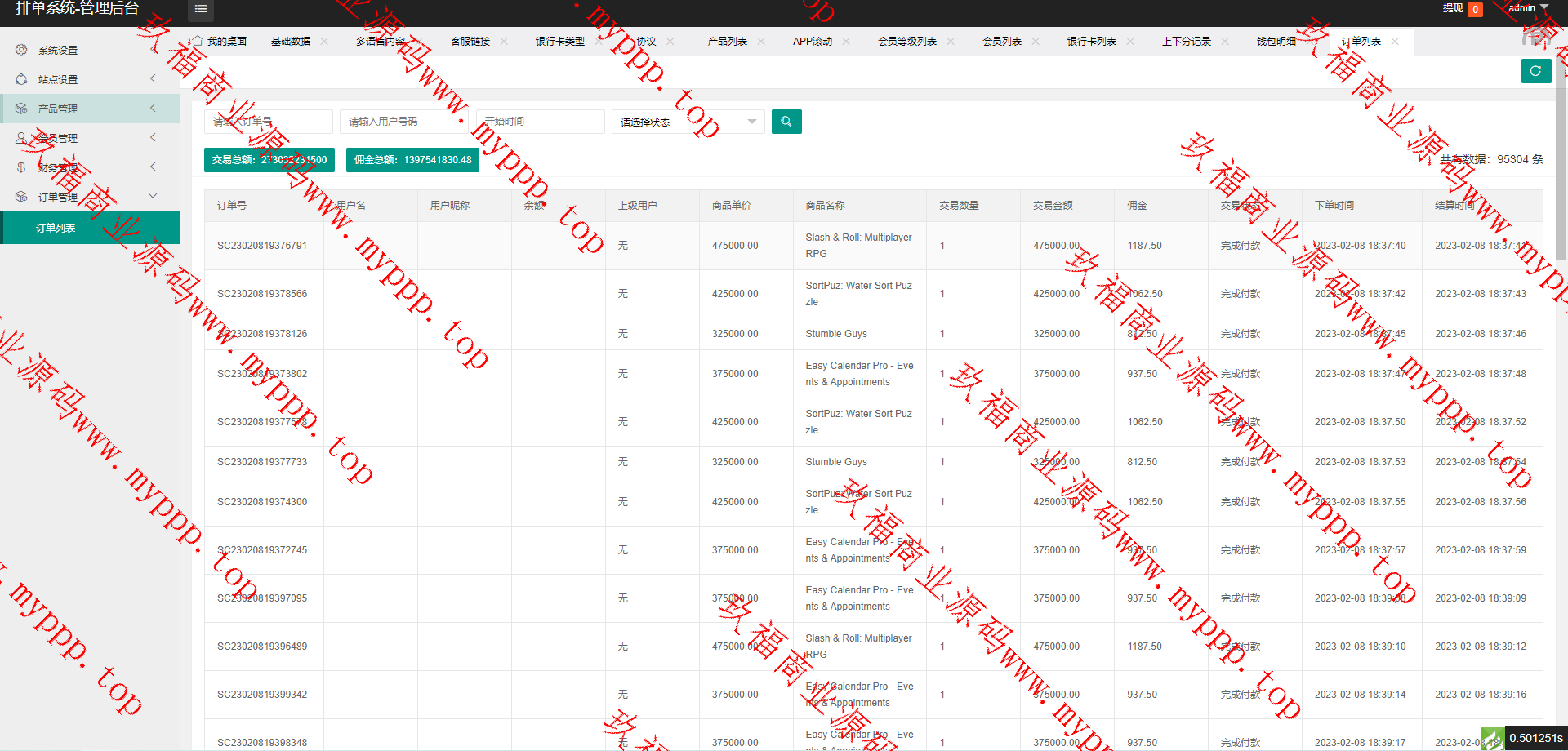Click the green search magnifier button
This screenshot has height=751, width=1568.
click(786, 122)
